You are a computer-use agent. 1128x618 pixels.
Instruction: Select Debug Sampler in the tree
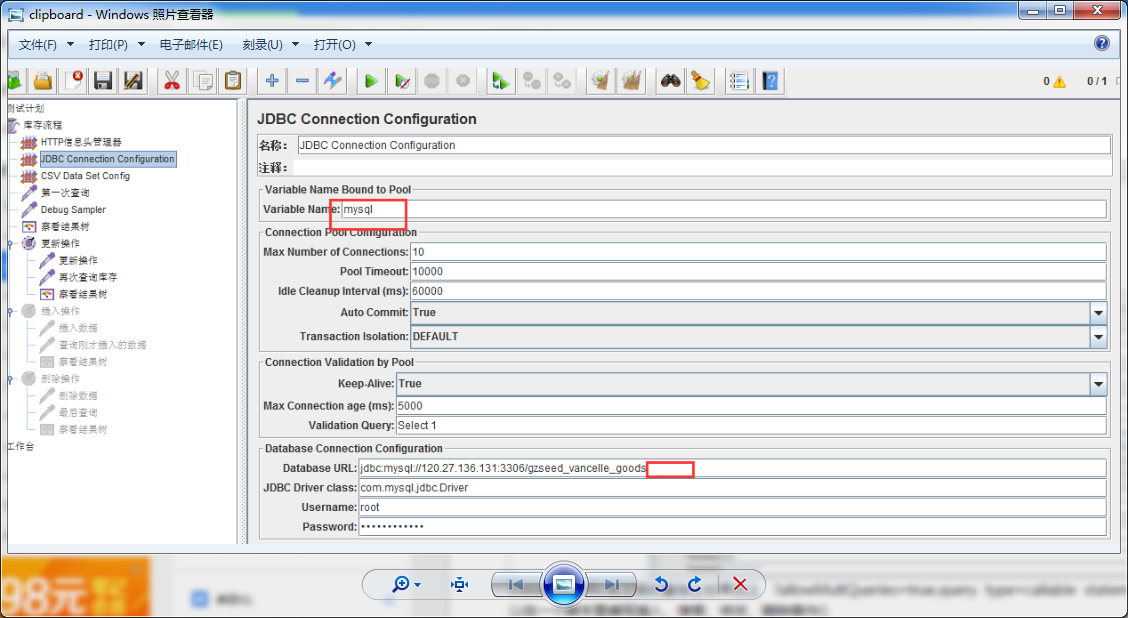click(x=73, y=210)
